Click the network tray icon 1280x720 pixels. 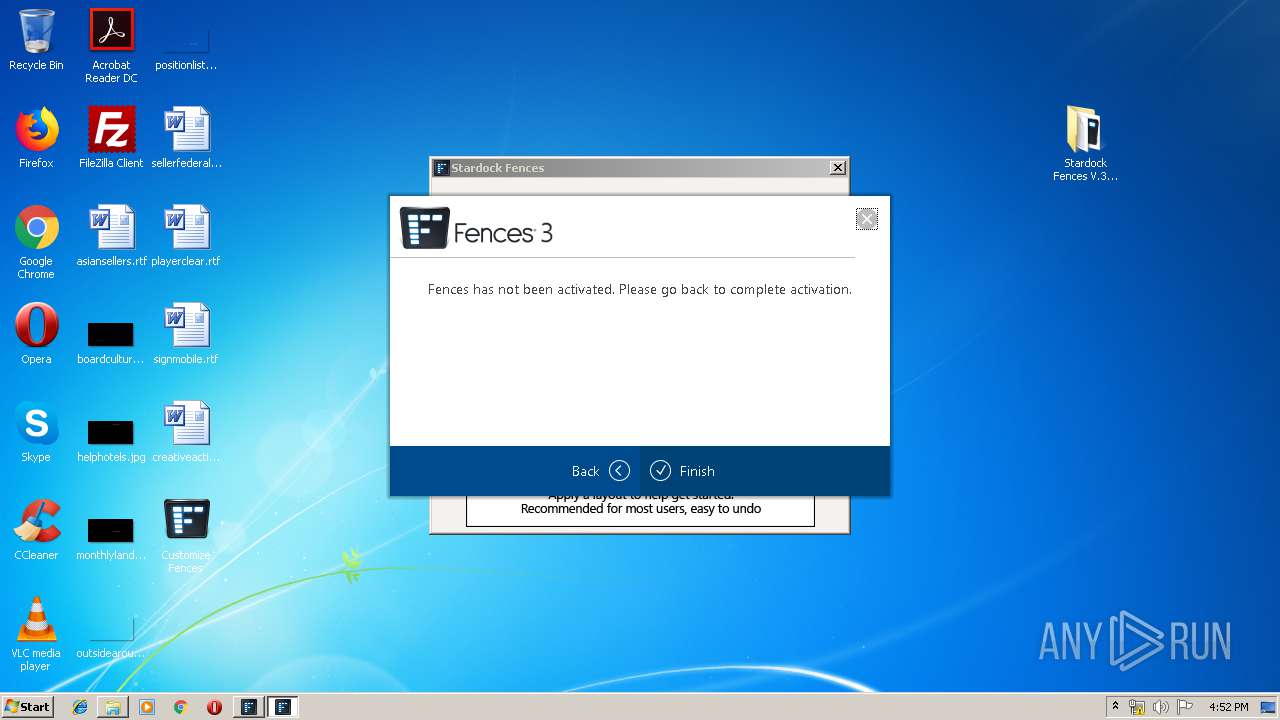pos(1137,707)
